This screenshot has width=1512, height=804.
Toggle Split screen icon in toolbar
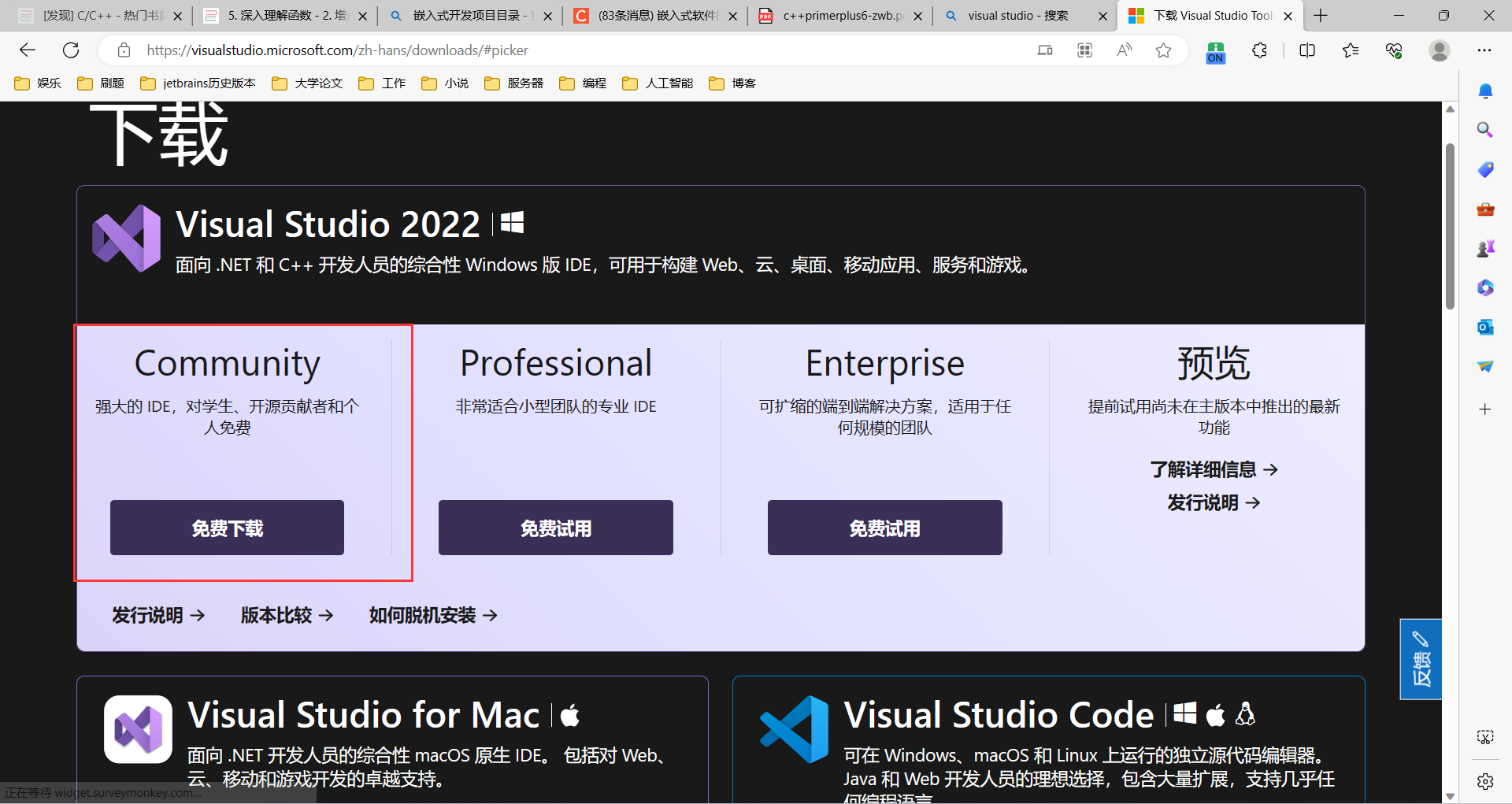point(1307,50)
